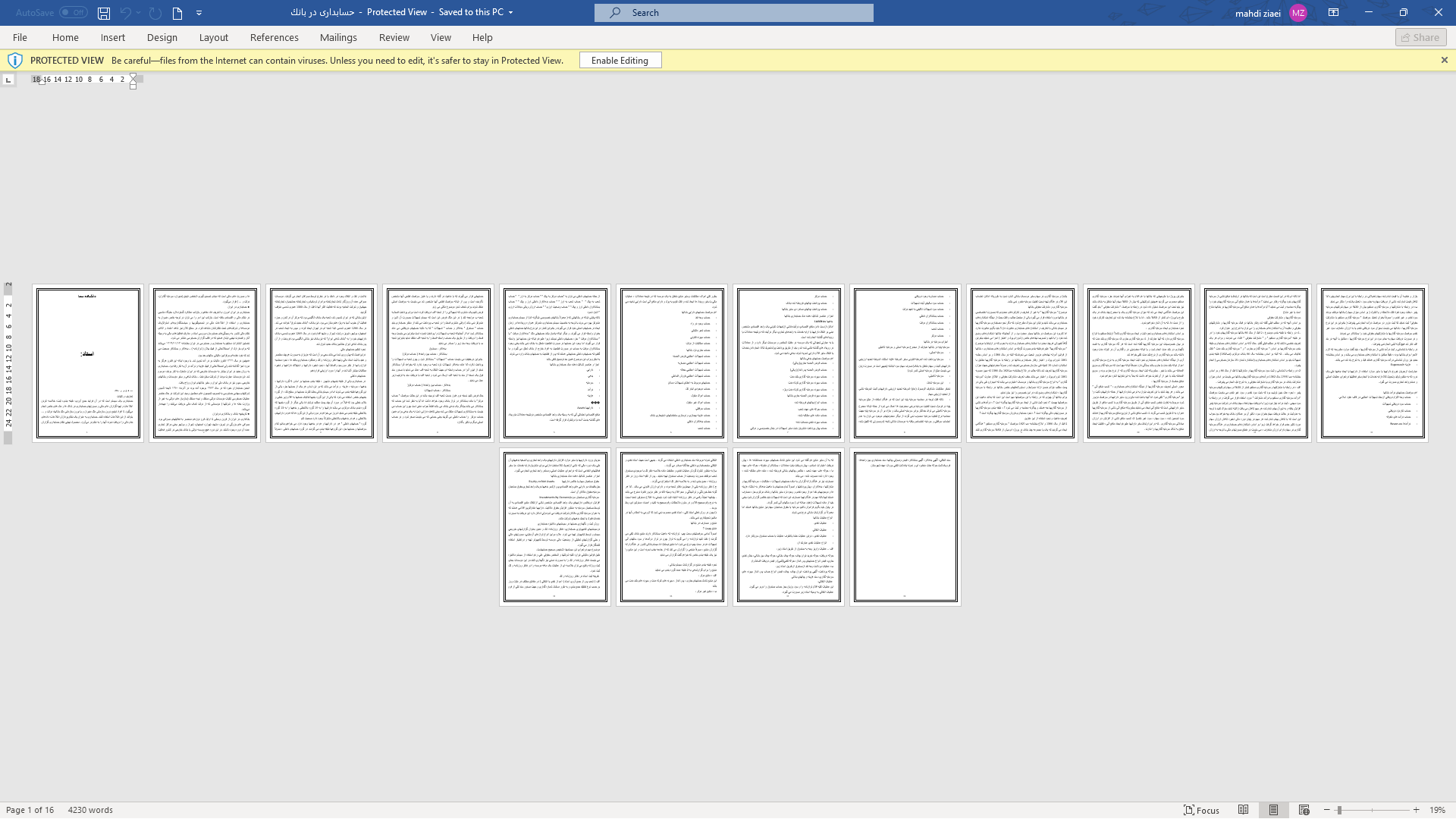Click the Enable Editing button
Viewport: 1456px width, 819px height.
(620, 61)
